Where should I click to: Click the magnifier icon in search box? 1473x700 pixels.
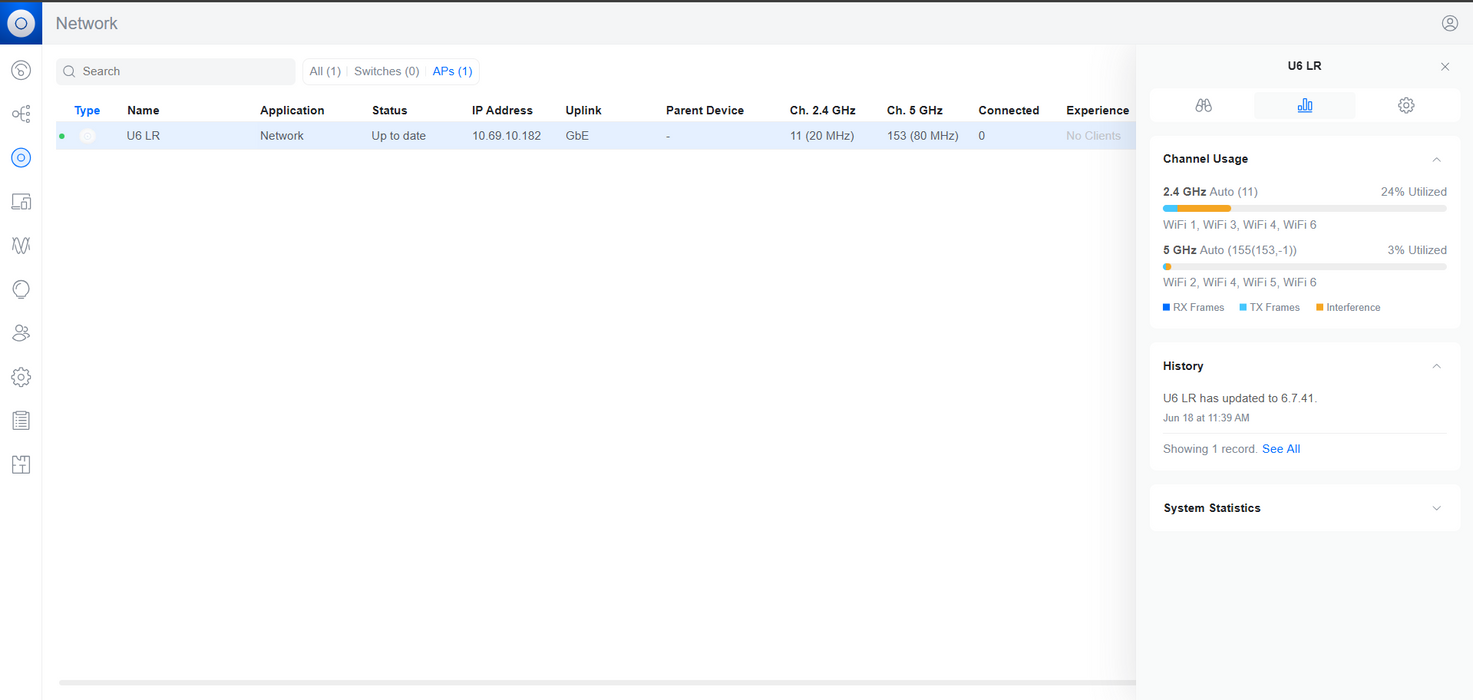pos(69,72)
